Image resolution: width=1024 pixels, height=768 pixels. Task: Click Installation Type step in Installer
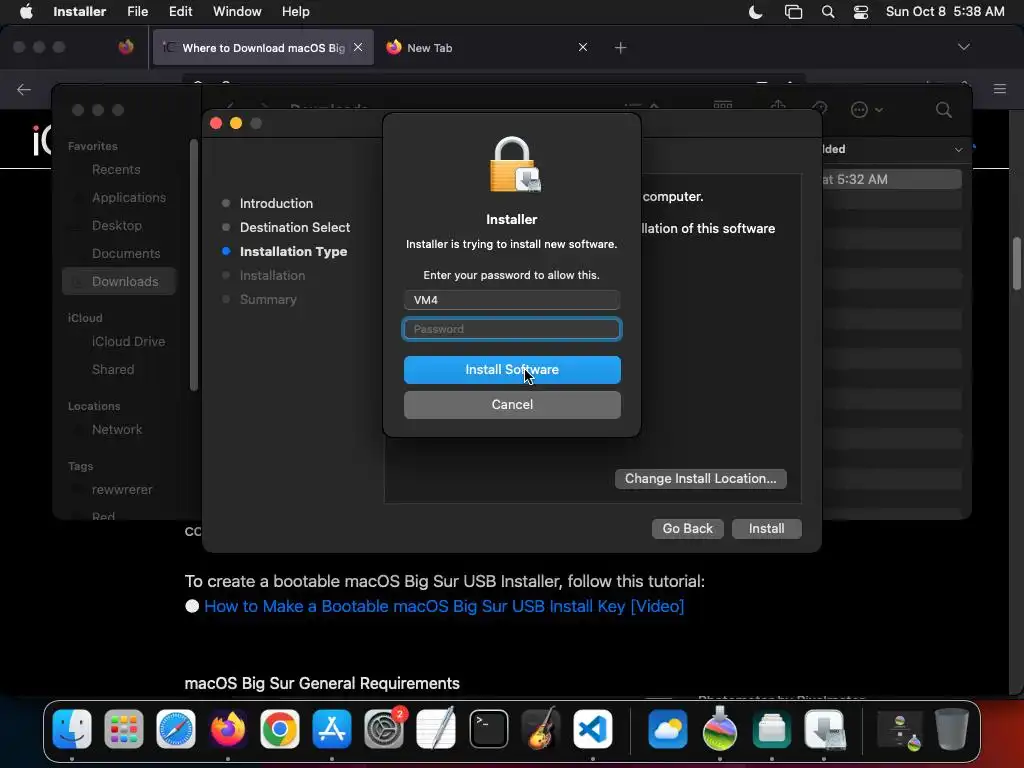tap(293, 252)
